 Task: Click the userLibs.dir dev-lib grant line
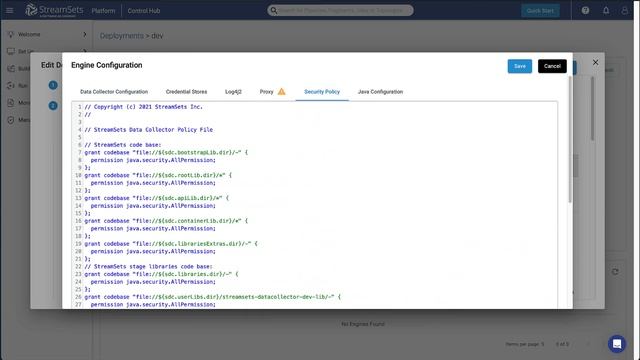tap(213, 297)
